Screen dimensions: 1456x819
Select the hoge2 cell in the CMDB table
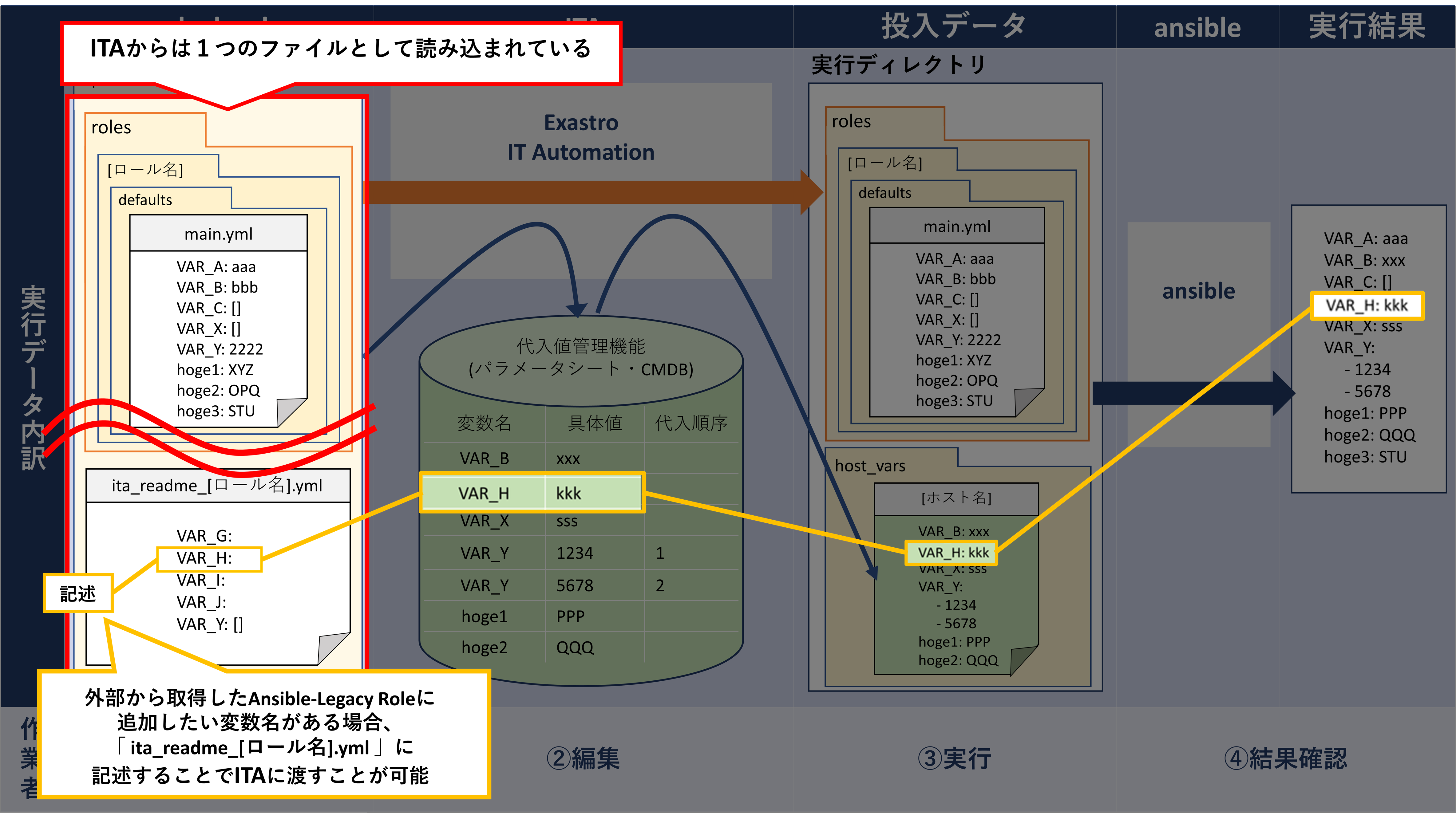tap(485, 647)
